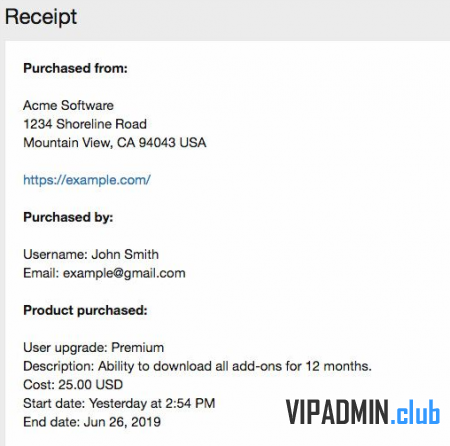Image resolution: width=450 pixels, height=446 pixels.
Task: Click the Purchased by: heading
Action: click(68, 217)
